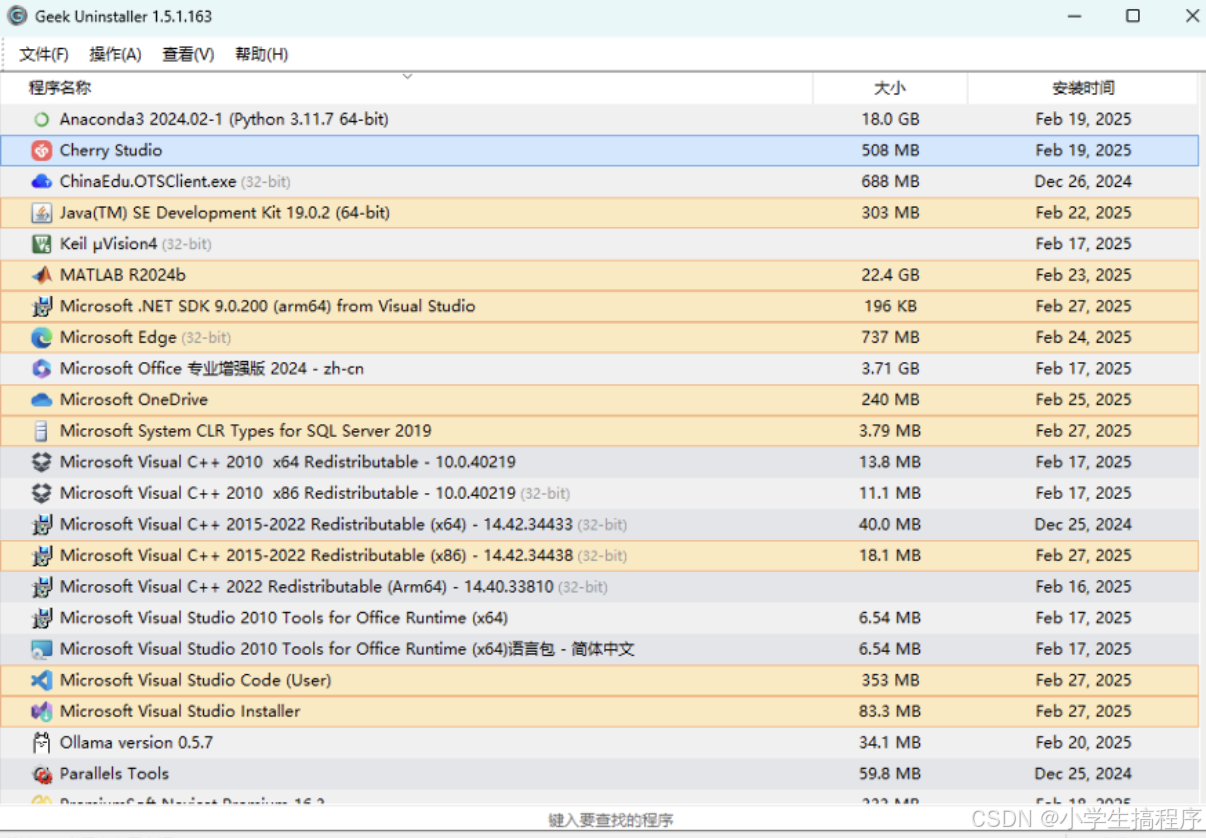Click the Parallels Tools red icon
Viewport: 1206px width, 838px height.
click(x=41, y=774)
